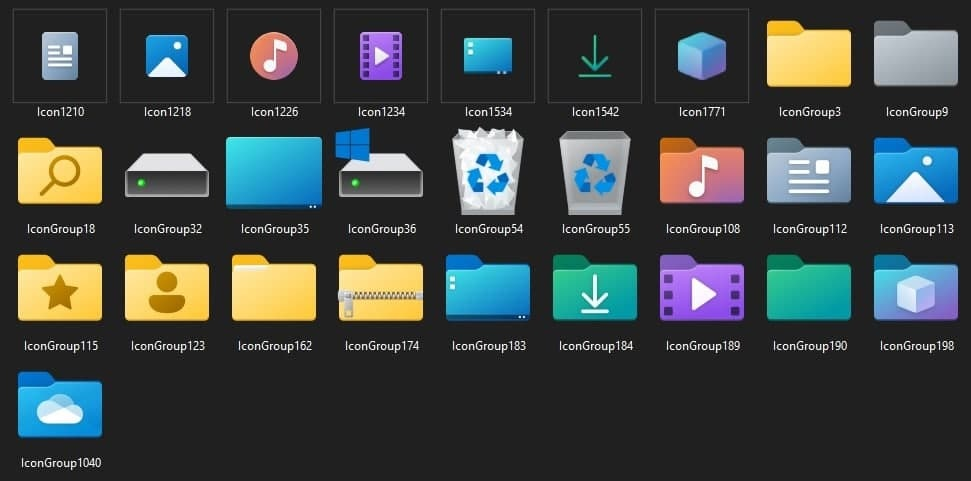Viewport: 971px width, 481px height.
Task: Select the Icon1234 video filmstrip icon
Action: 381,56
